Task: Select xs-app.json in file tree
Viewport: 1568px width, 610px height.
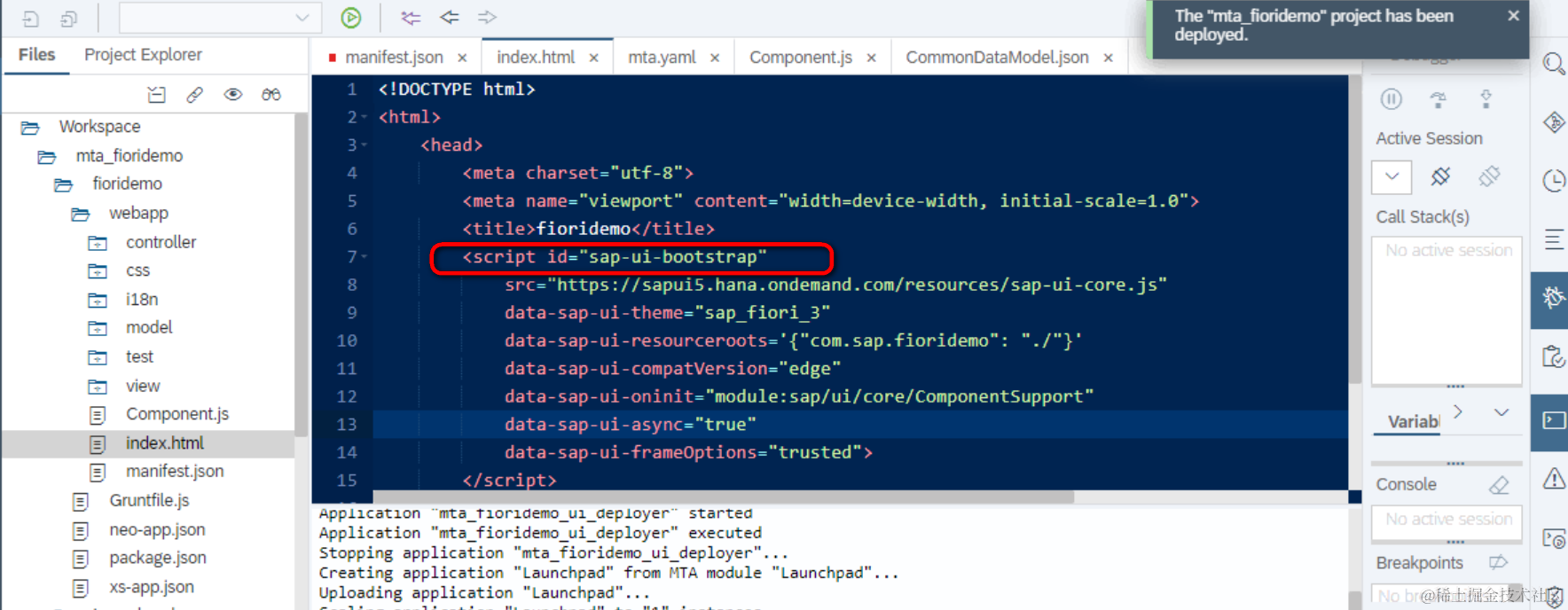Action: (152, 587)
